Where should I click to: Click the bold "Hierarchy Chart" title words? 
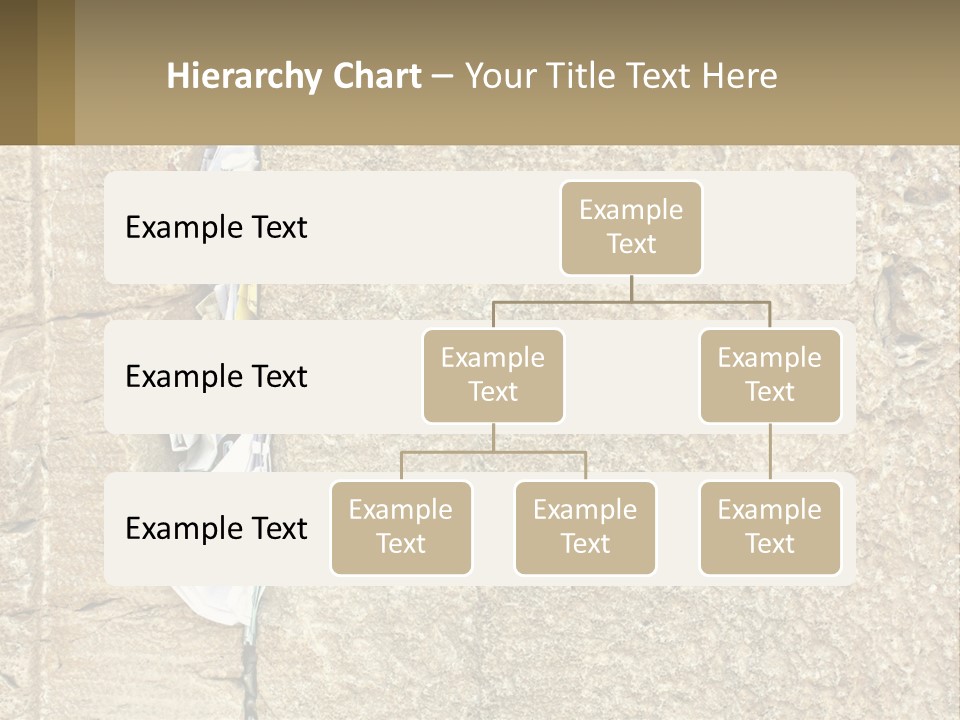tap(294, 76)
